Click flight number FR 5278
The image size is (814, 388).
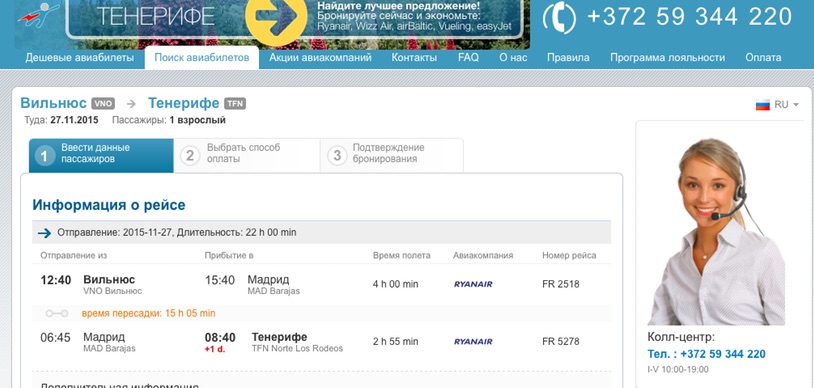[x=561, y=341]
